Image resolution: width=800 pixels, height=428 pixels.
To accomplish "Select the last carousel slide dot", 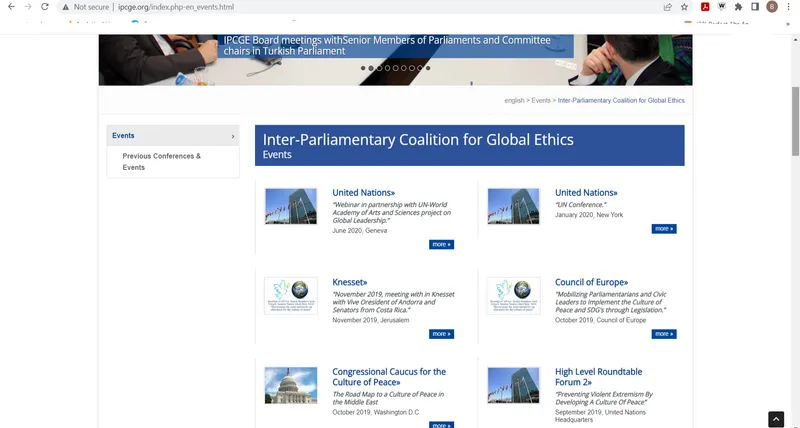I will [x=428, y=68].
